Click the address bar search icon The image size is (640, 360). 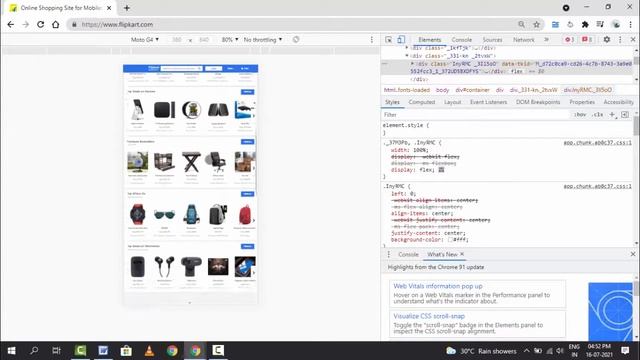pos(521,24)
